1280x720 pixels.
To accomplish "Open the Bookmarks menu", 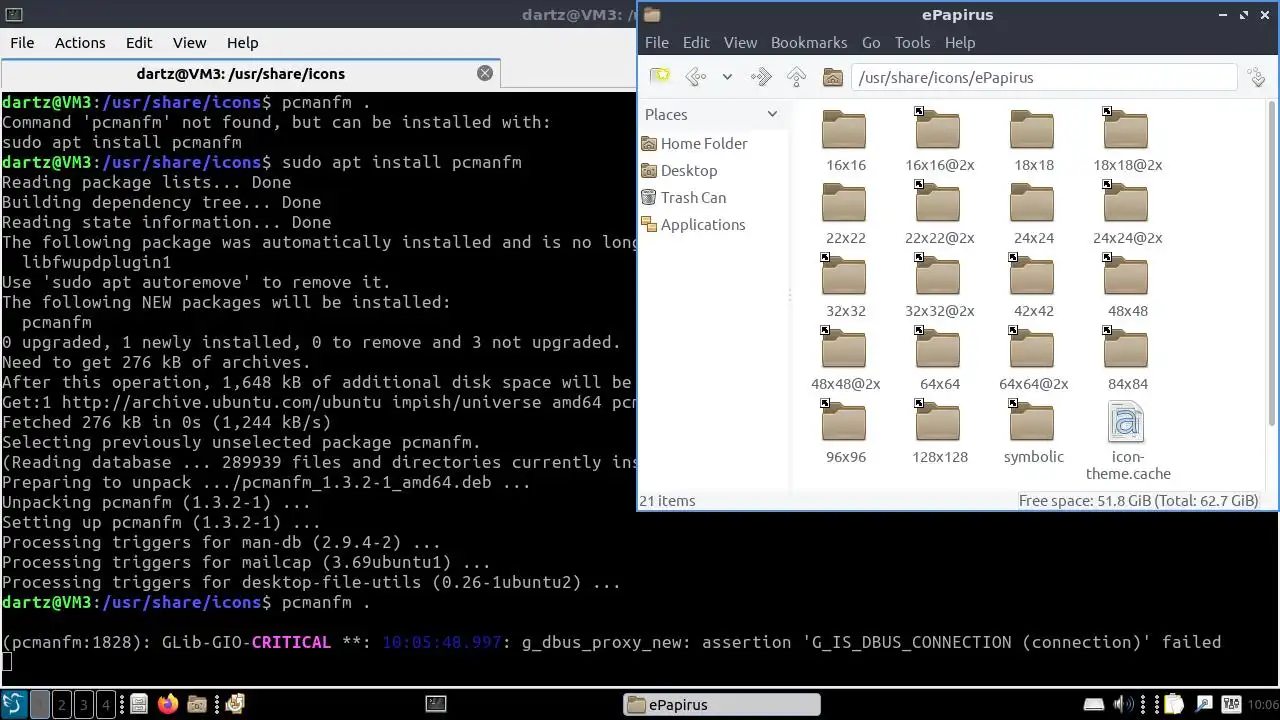I will (809, 43).
